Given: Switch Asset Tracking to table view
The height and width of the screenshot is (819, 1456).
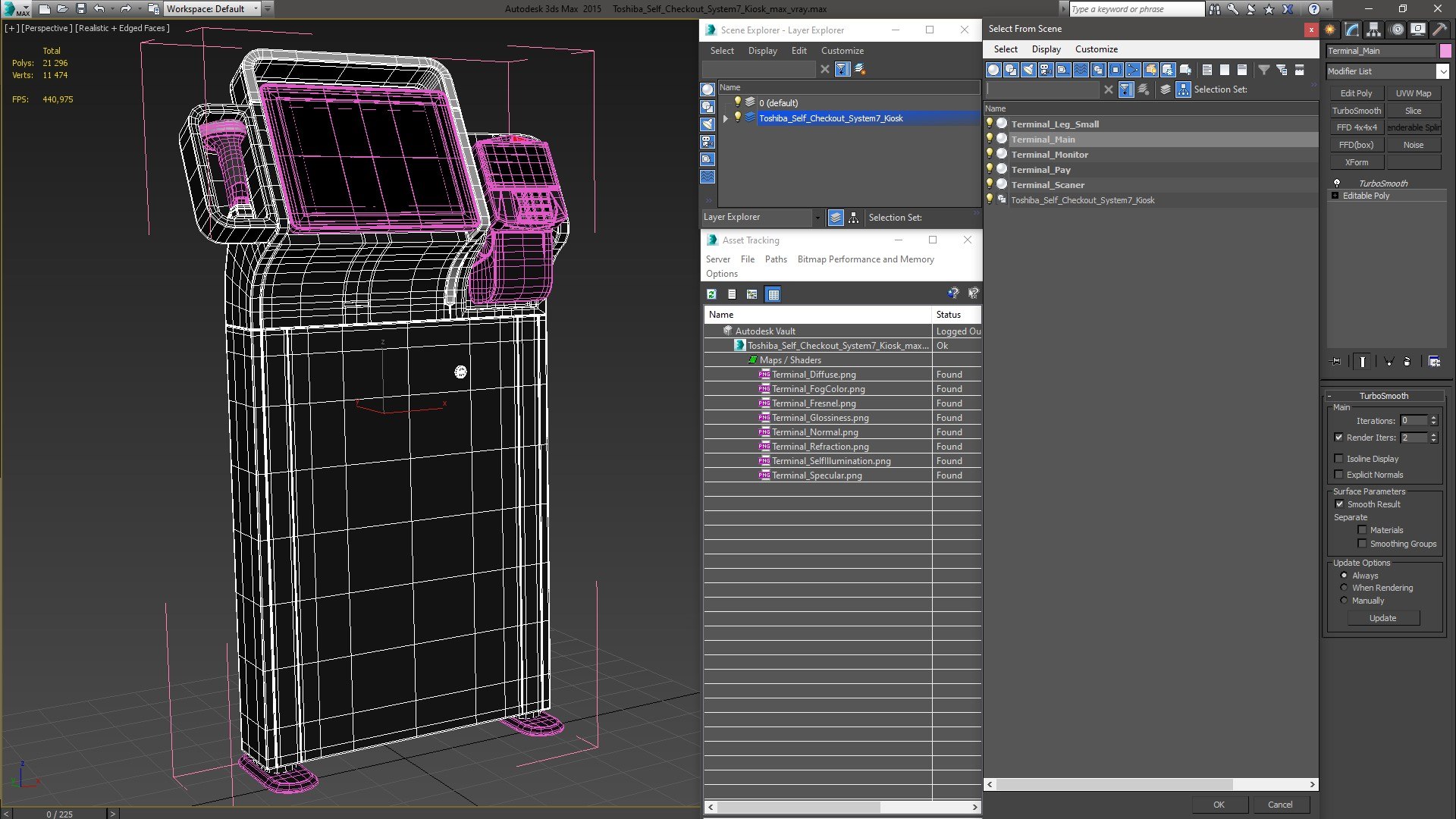Looking at the screenshot, I should pos(773,294).
